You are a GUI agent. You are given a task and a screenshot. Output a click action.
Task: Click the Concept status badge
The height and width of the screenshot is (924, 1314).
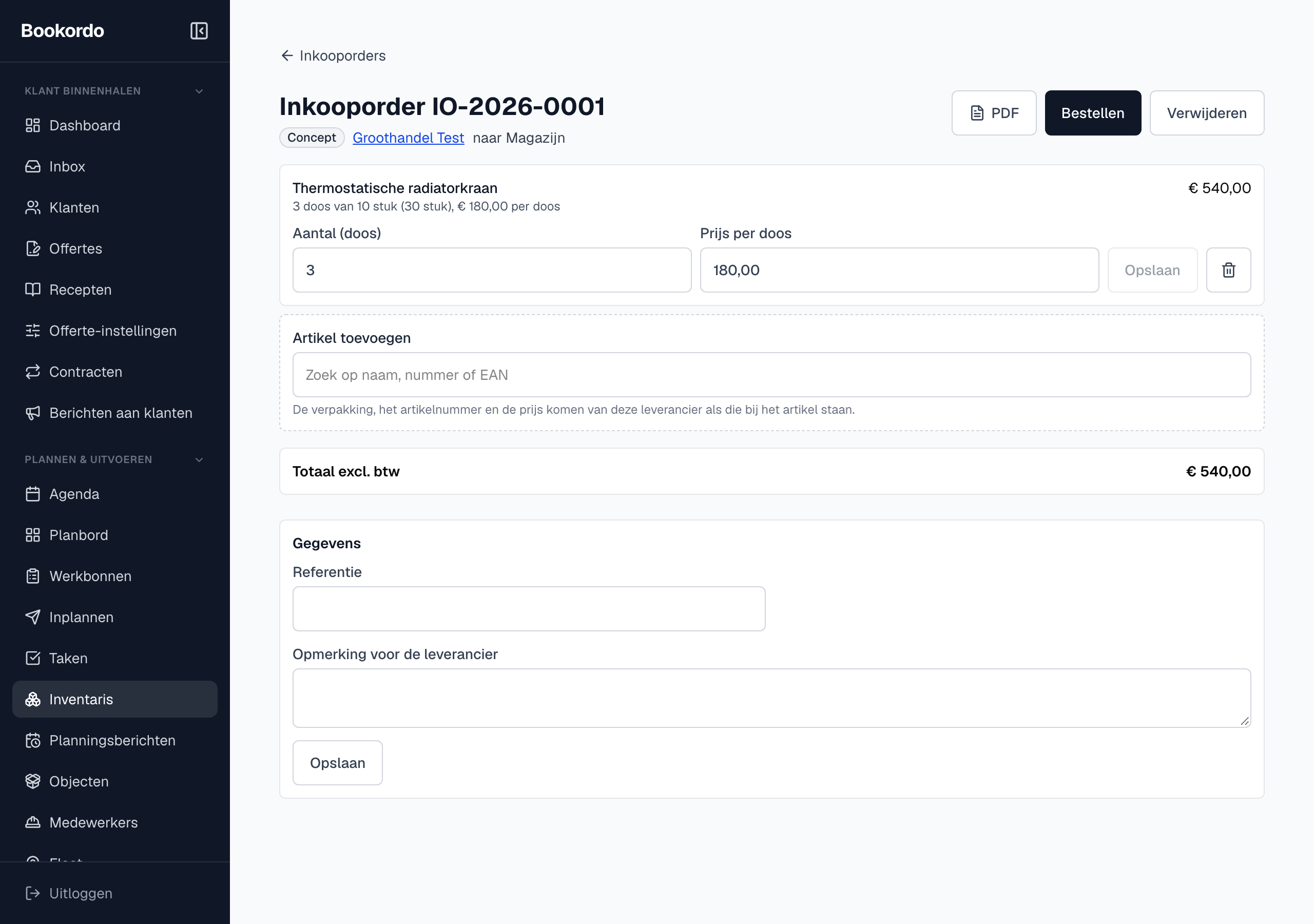click(312, 138)
